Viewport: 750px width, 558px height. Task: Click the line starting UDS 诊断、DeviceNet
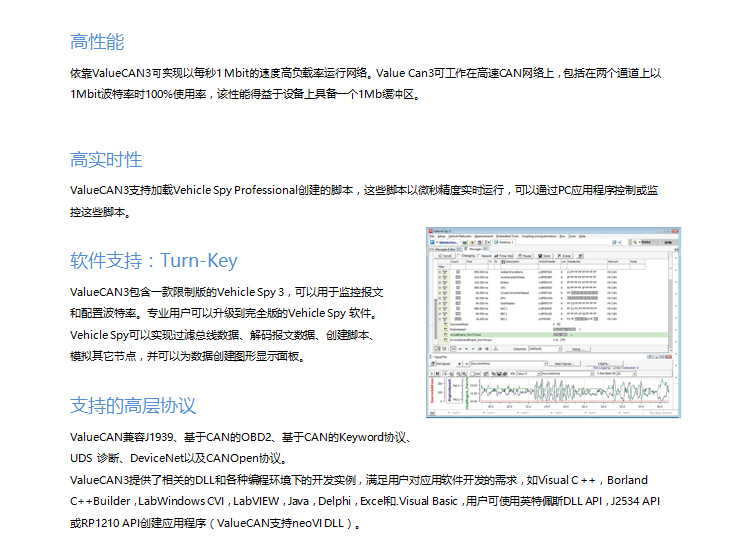[x=179, y=458]
